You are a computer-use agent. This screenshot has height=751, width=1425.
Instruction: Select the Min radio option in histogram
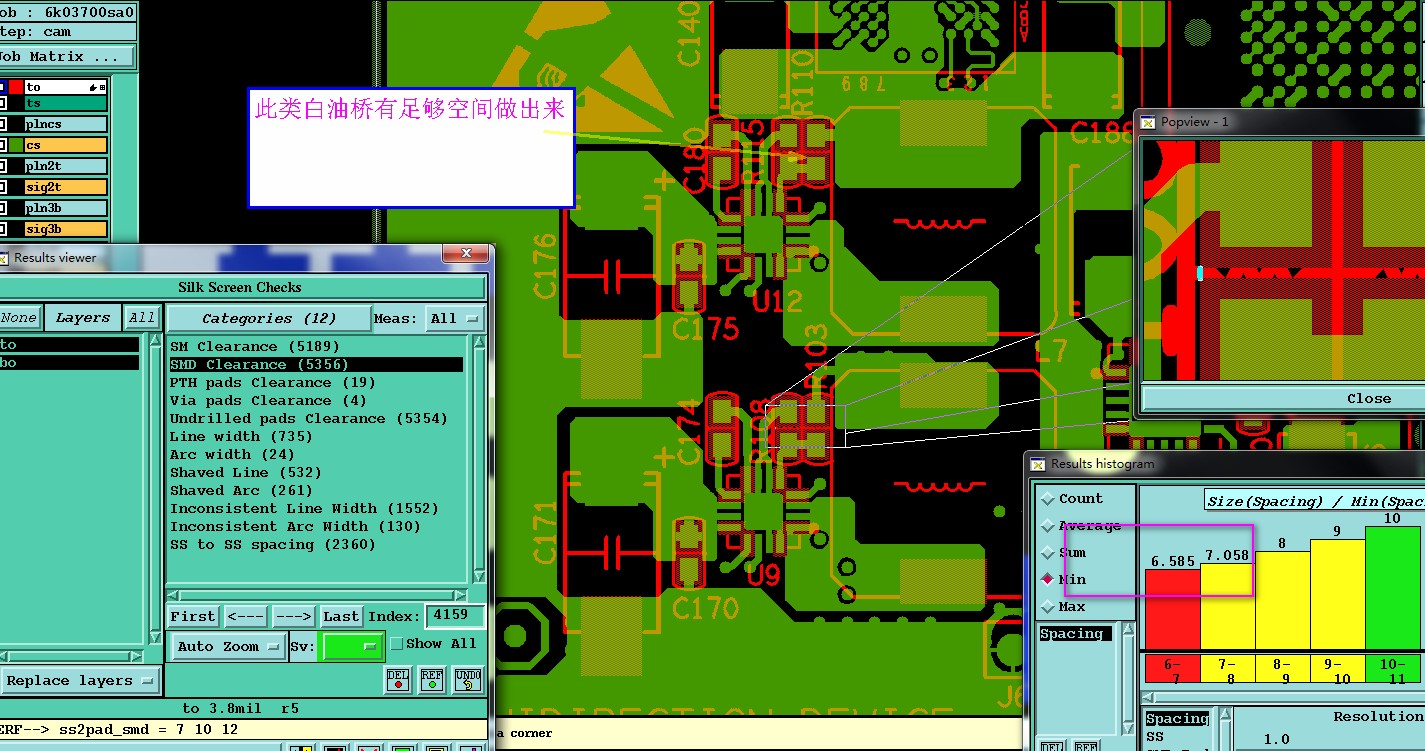(x=1048, y=580)
